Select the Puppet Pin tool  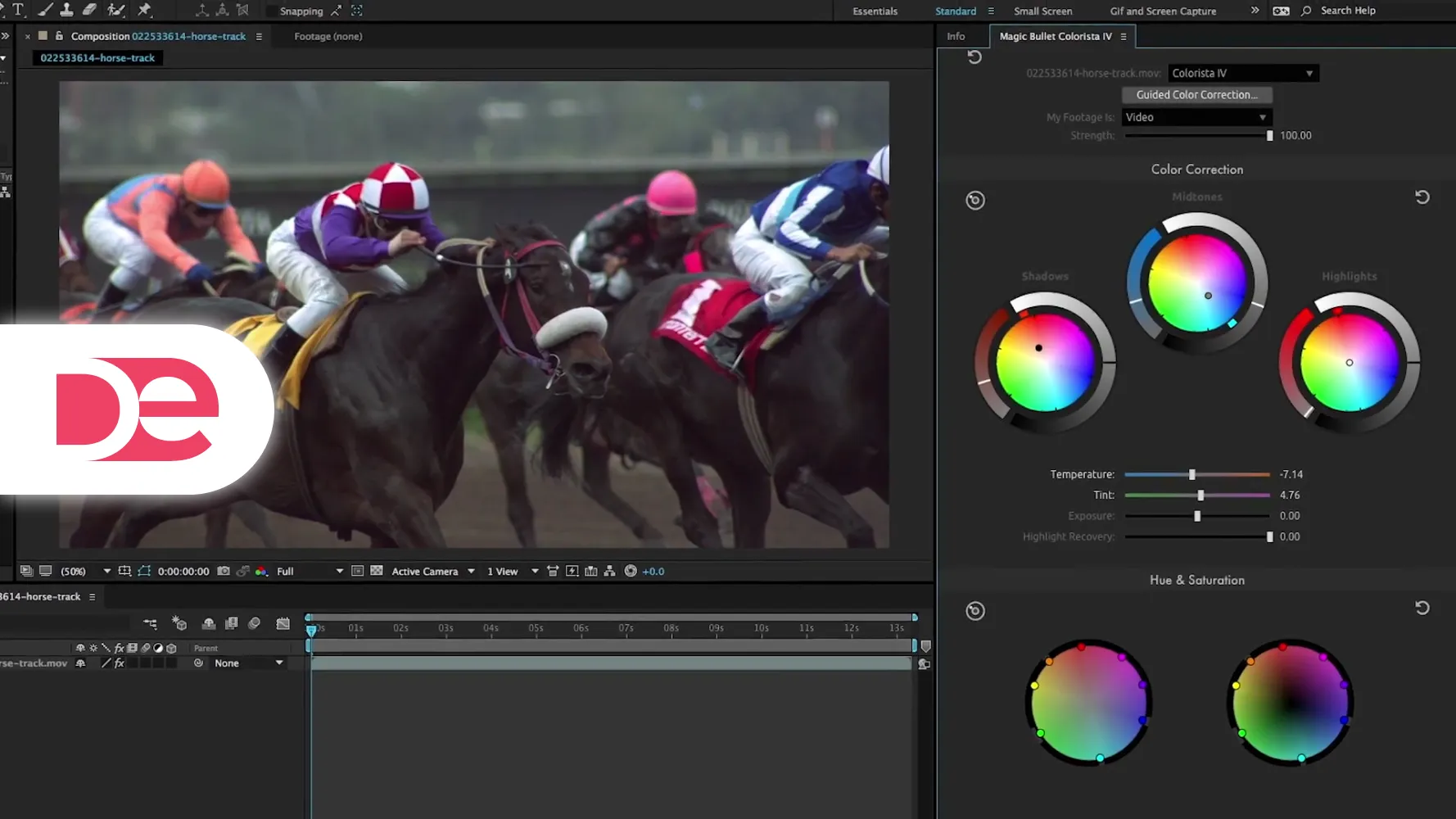click(145, 10)
